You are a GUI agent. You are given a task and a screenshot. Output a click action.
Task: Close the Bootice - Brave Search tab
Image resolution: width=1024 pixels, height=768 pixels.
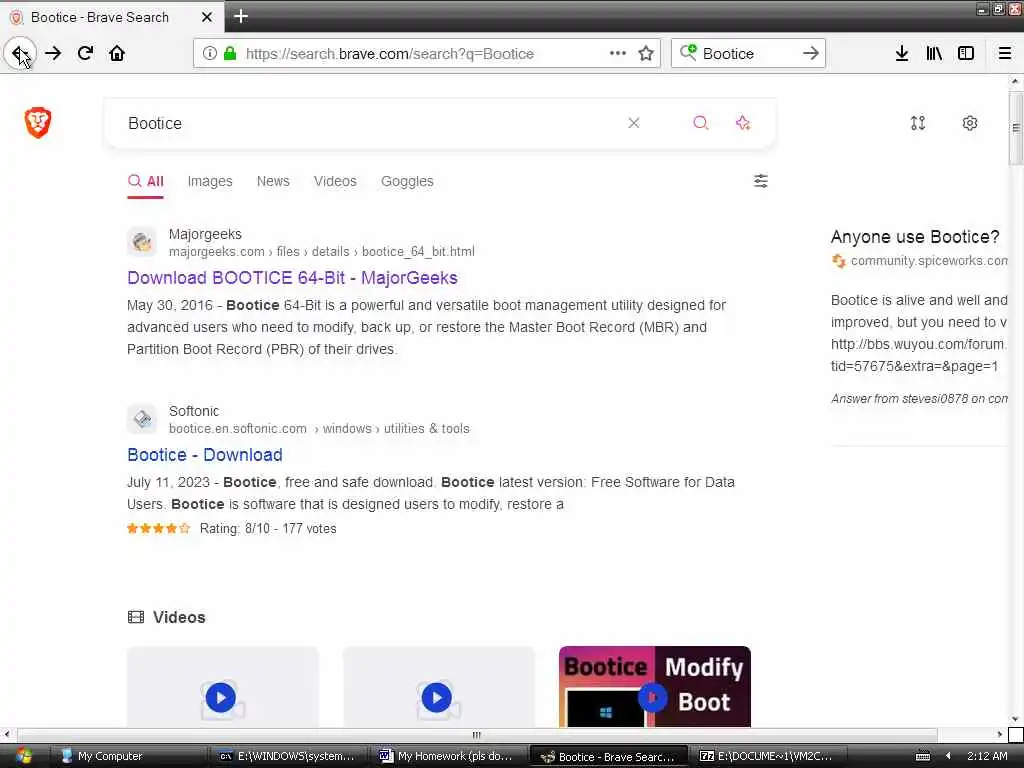tap(207, 17)
